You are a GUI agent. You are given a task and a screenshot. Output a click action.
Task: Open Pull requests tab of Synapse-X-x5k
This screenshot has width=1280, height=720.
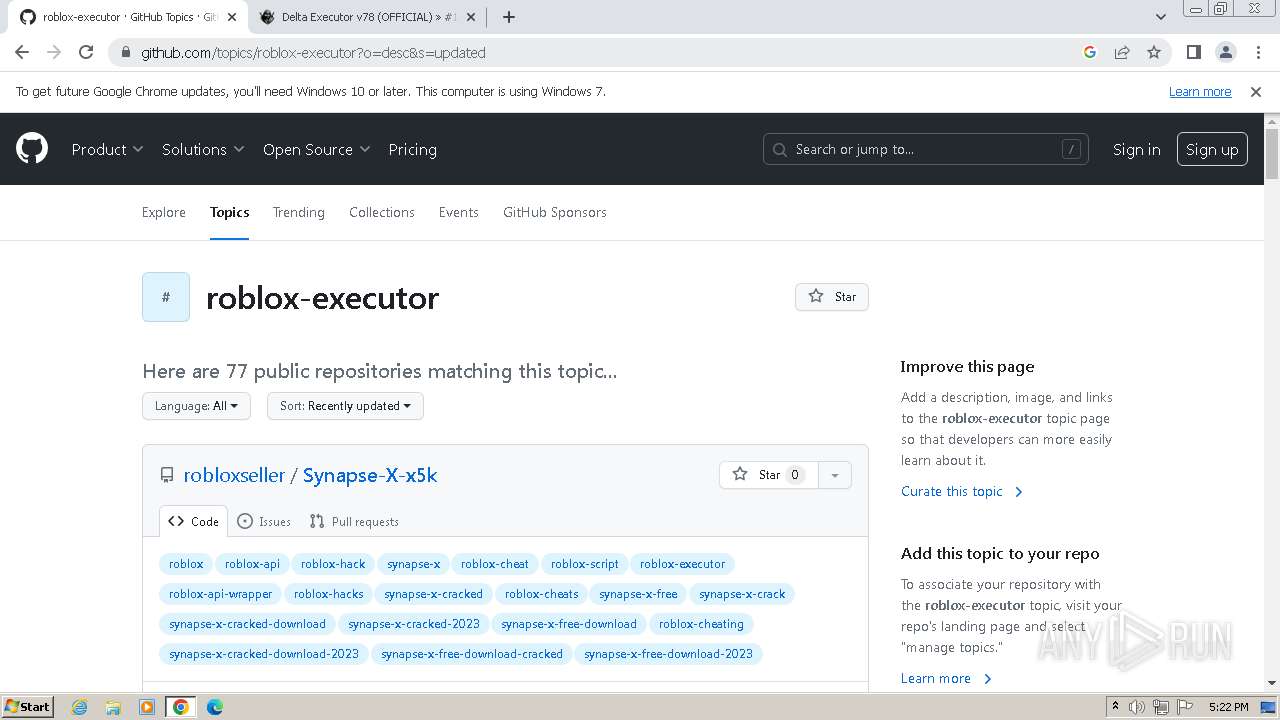354,521
